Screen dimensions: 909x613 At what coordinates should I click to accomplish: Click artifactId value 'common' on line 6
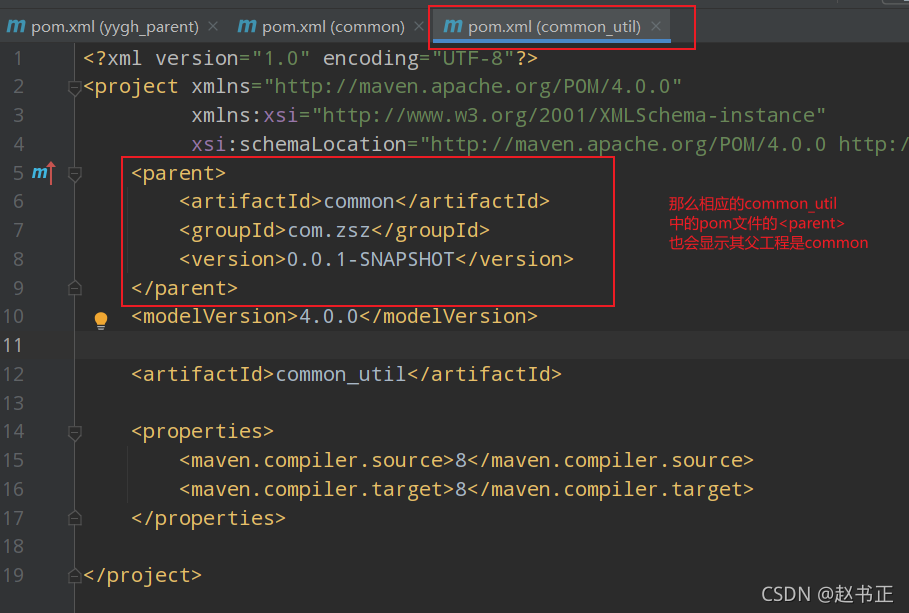359,202
